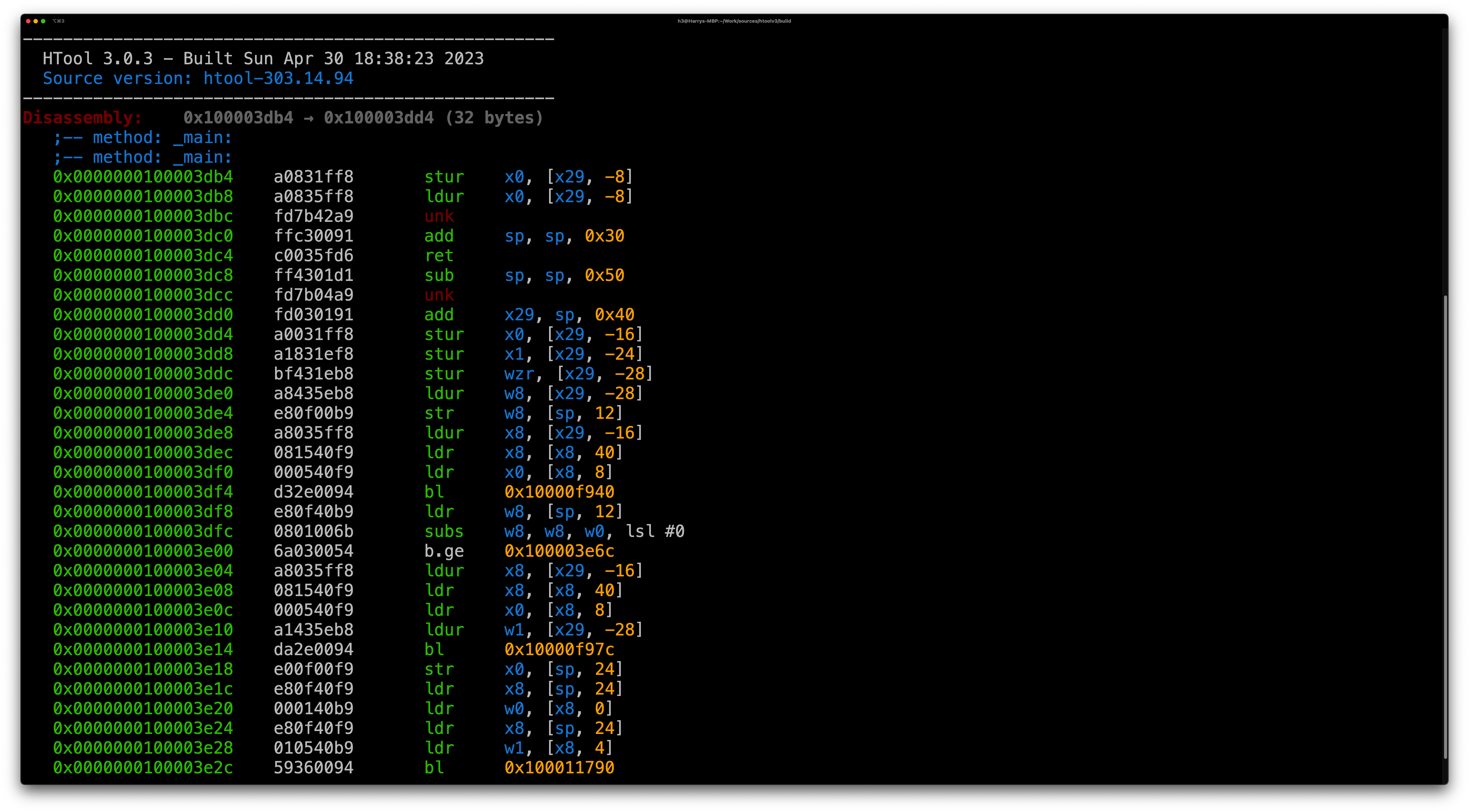Click the 'str' mnemonic at 0x0000000100003de4
Image resolution: width=1469 pixels, height=812 pixels.
click(x=439, y=413)
